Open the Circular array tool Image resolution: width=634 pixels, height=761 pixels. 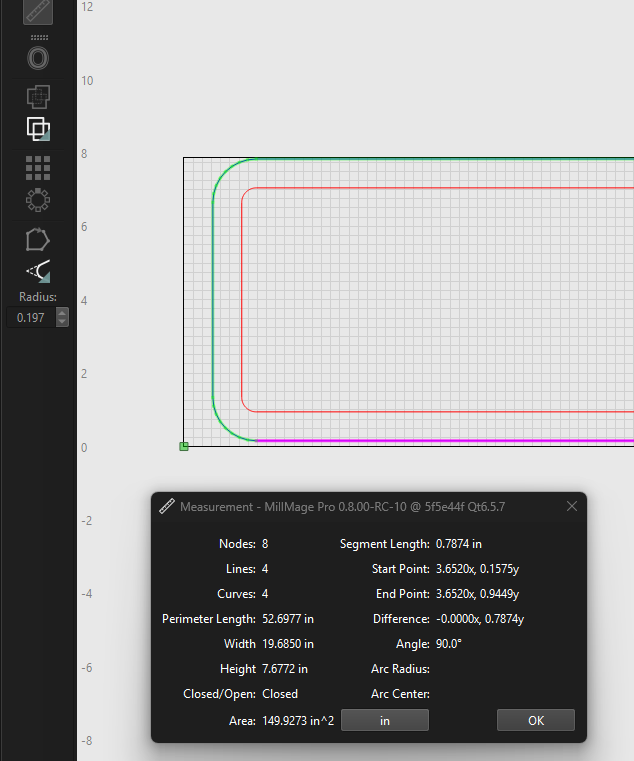coord(38,199)
